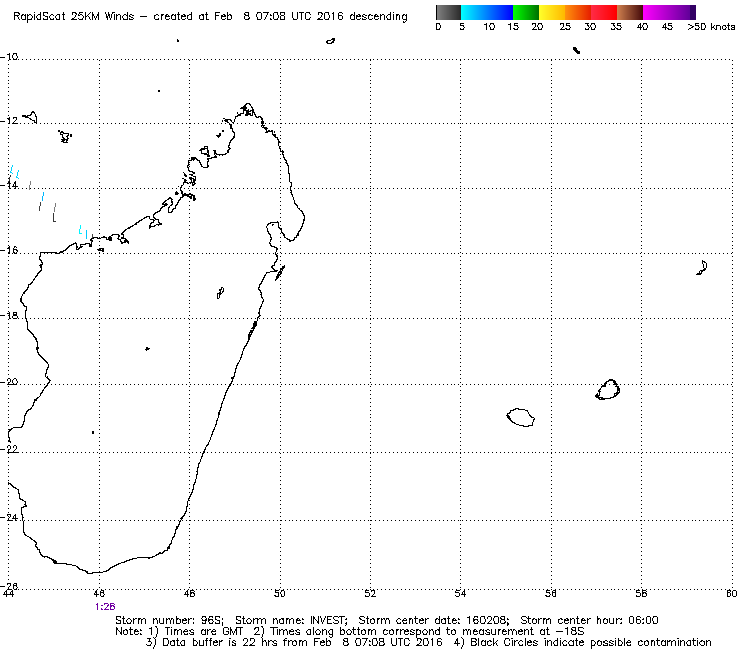Click the longitude axis label '60'
Image resolution: width=740 pixels, height=650 pixels.
[x=731, y=593]
